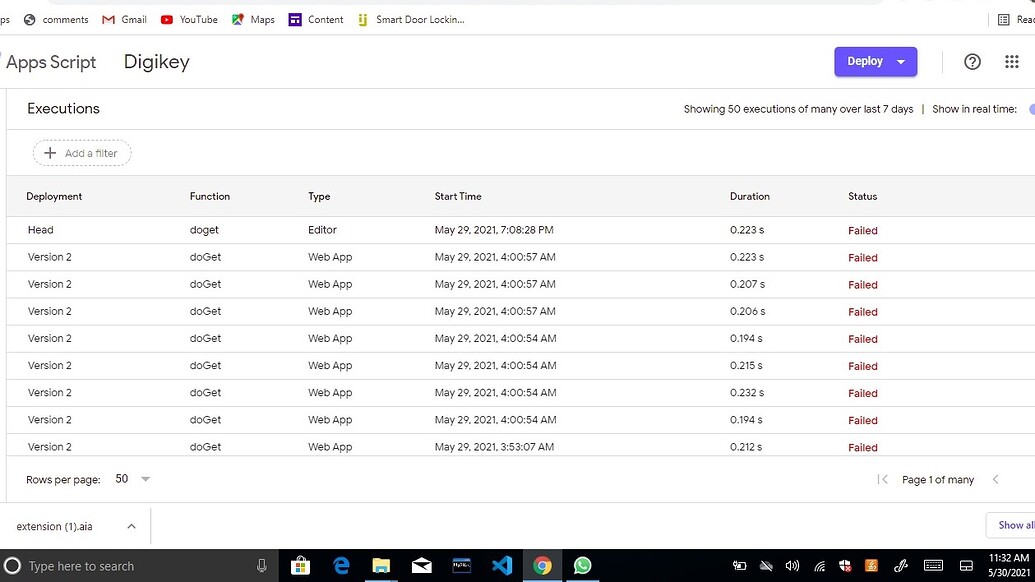Click the Status column header
This screenshot has height=582, width=1035.
point(863,197)
